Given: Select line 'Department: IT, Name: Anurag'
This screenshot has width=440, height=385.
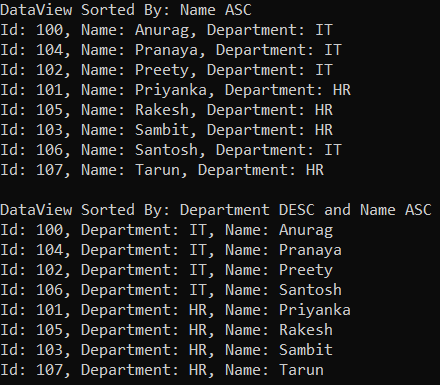Looking at the screenshot, I should point(166,230).
